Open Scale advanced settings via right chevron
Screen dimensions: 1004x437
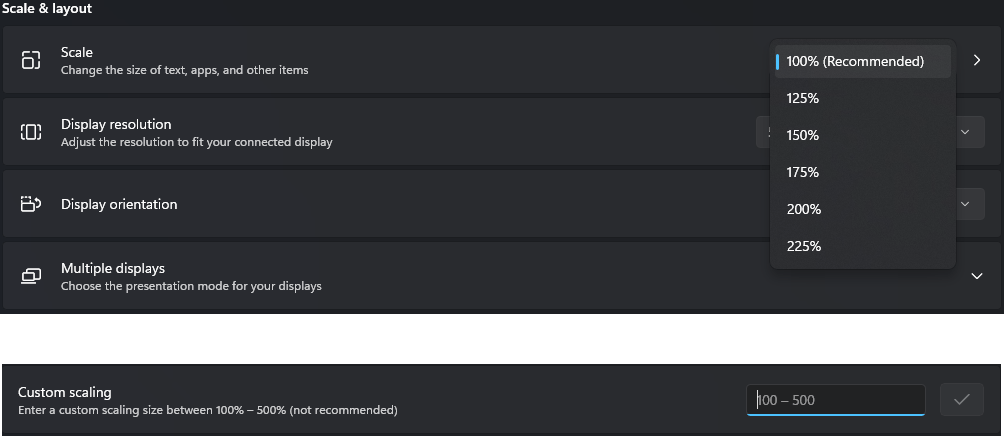976,60
